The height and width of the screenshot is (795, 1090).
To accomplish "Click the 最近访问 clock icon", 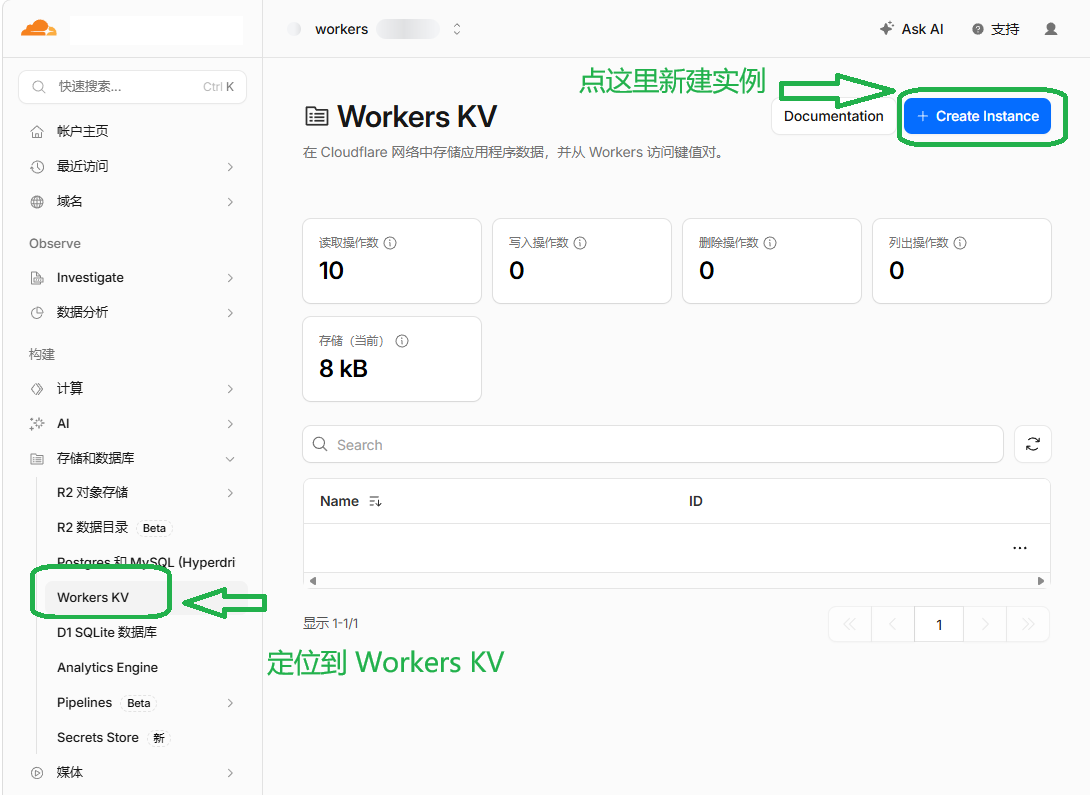I will coord(37,167).
